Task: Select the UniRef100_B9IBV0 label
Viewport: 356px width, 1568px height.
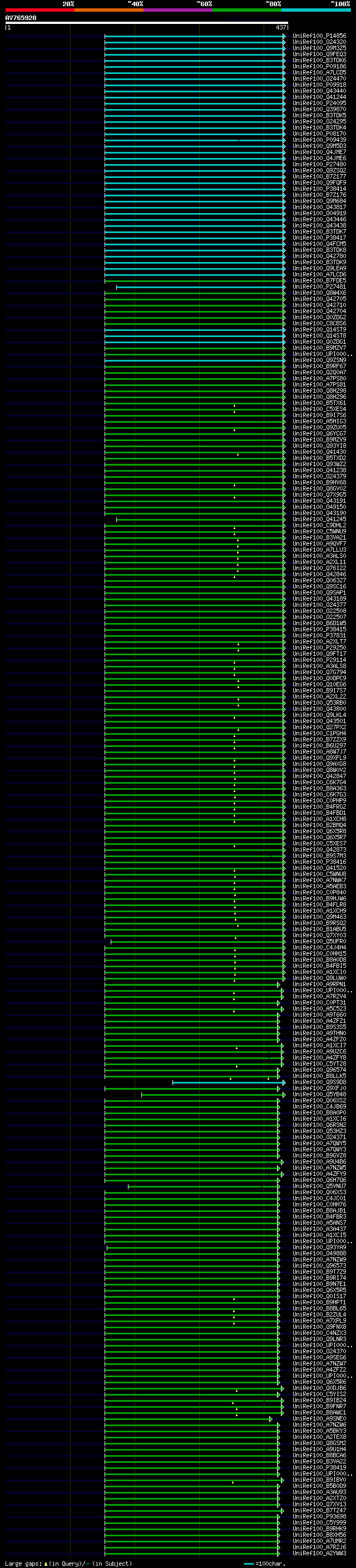Action: tap(319, 1480)
